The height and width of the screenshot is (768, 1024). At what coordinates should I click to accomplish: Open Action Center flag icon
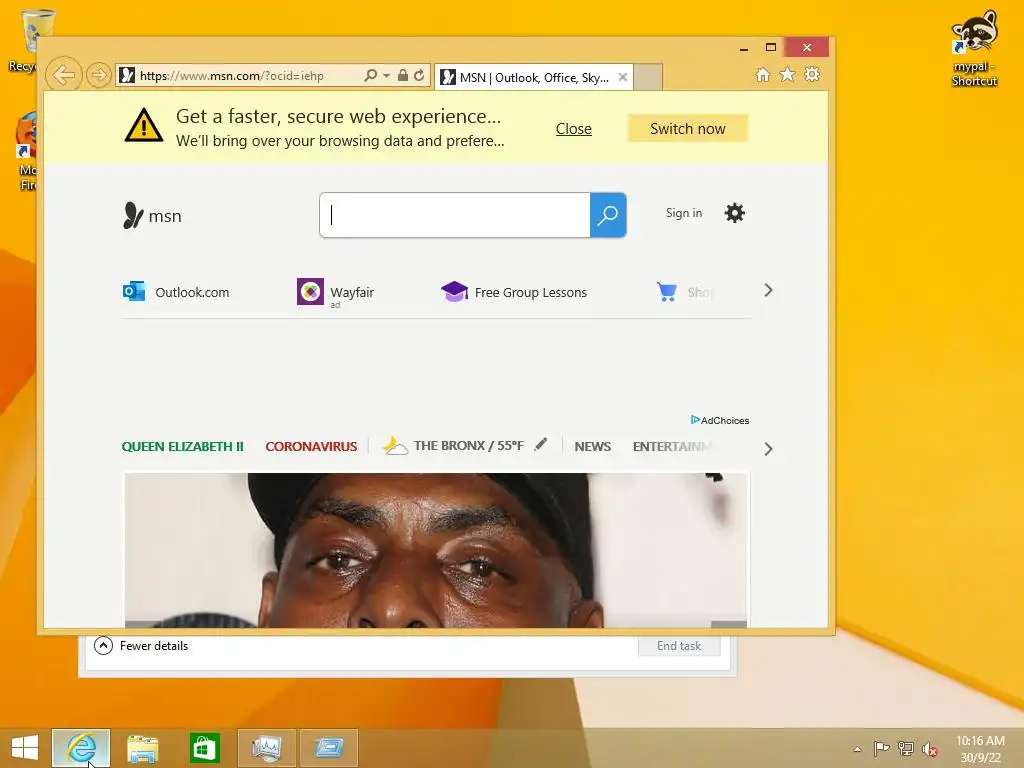881,748
